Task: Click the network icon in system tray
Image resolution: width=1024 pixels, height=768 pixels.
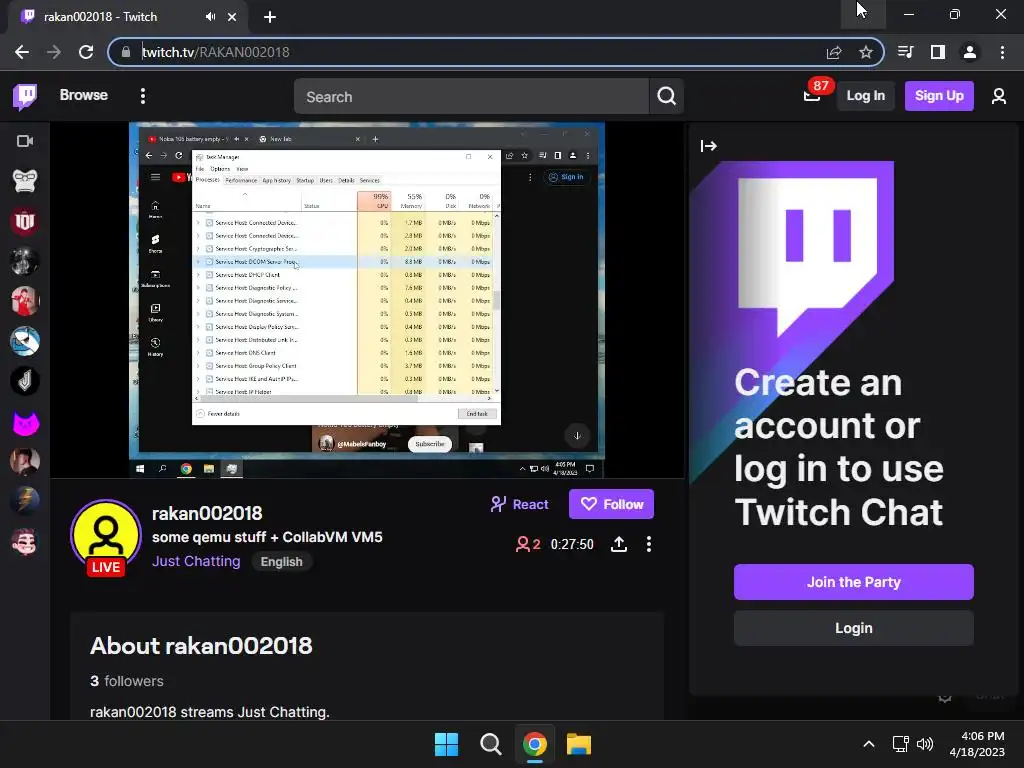Action: [x=901, y=744]
